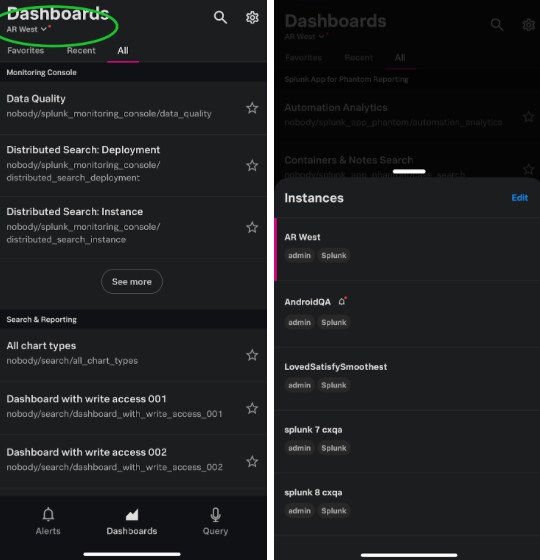Select the LovedSatisfySmoothest instance

tap(407, 378)
